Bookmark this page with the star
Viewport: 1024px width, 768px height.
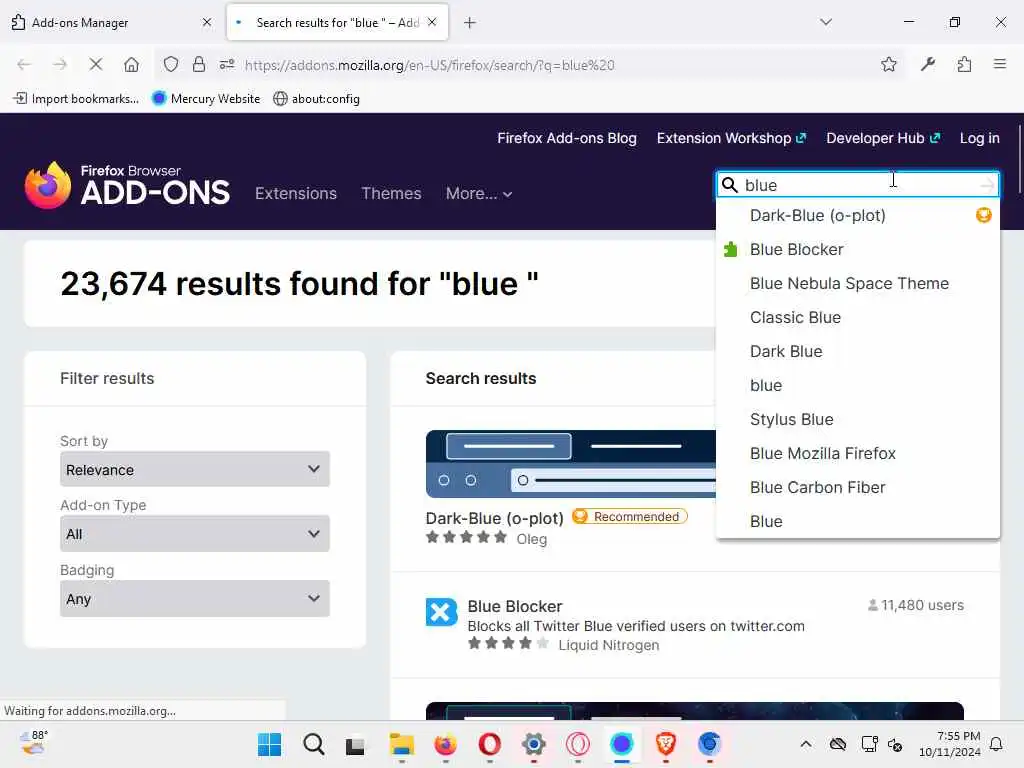coord(888,64)
